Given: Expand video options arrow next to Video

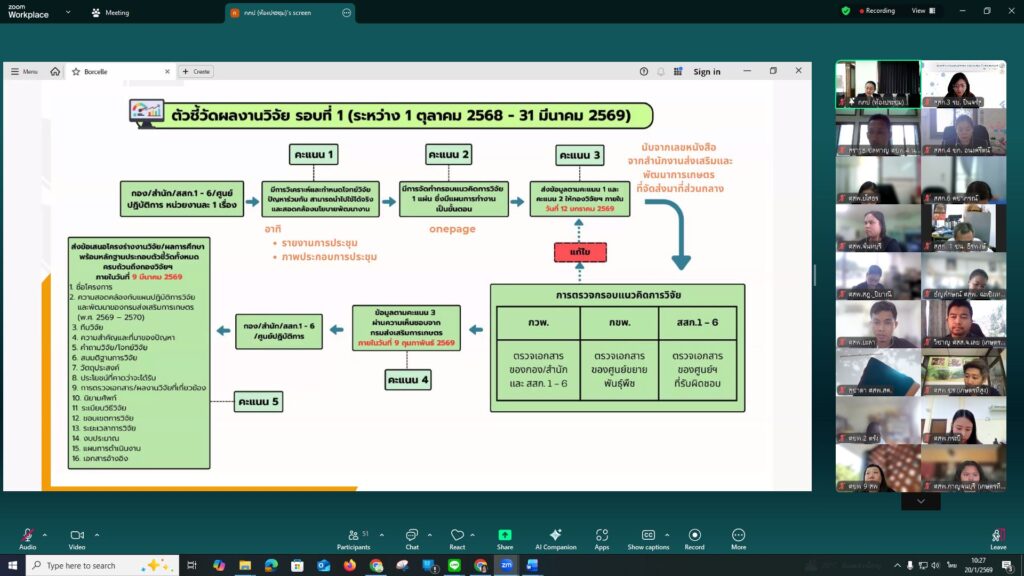Looking at the screenshot, I should 97,534.
